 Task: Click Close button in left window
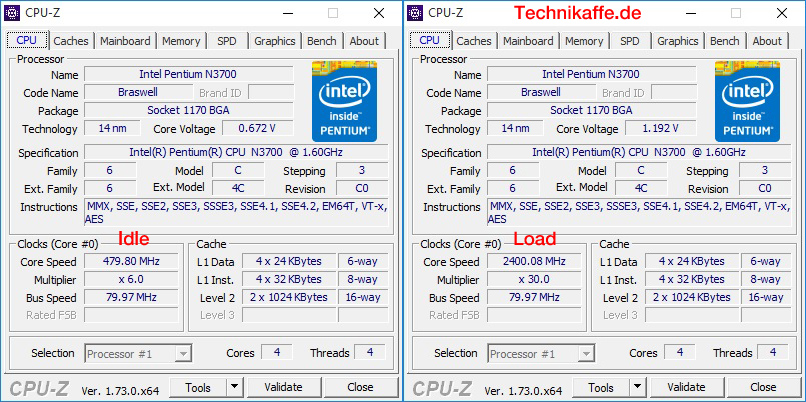click(x=360, y=387)
